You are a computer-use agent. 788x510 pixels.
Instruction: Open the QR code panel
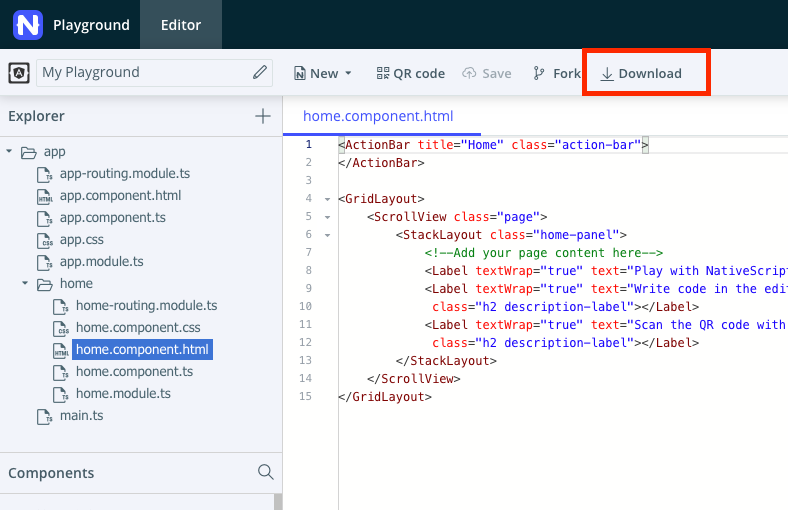click(x=410, y=73)
